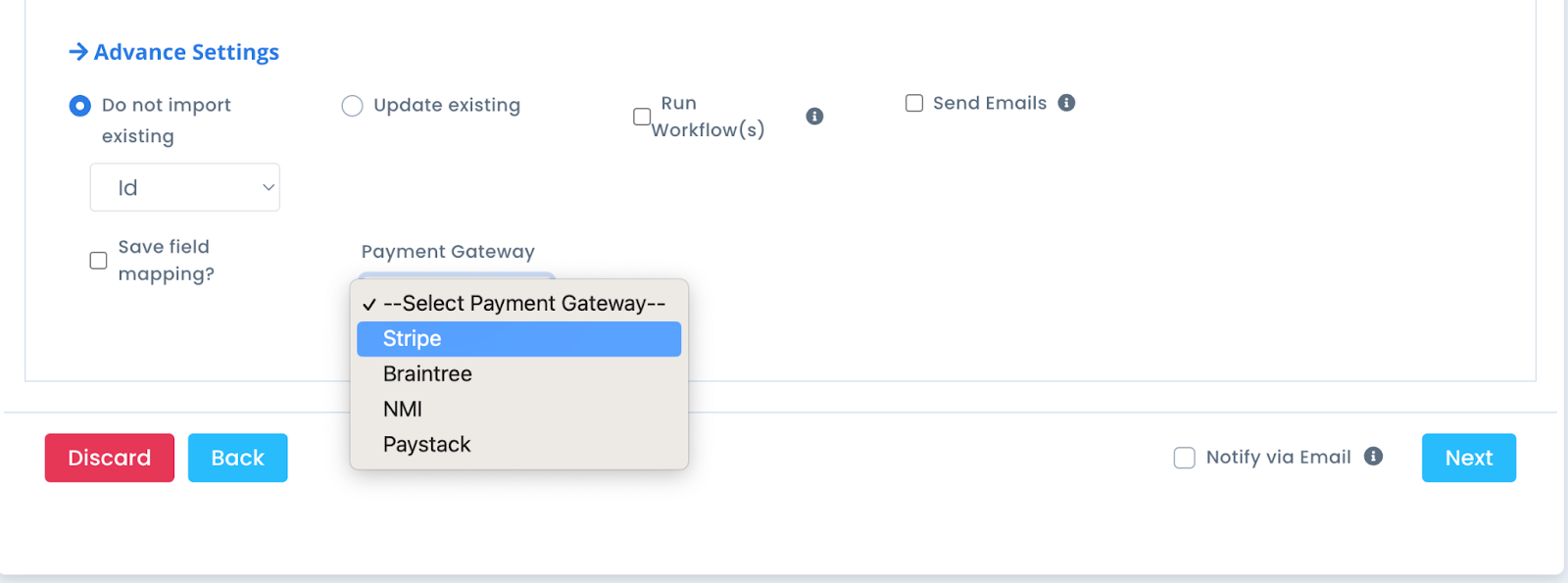Click the Advance Settings arrow icon

point(78,52)
